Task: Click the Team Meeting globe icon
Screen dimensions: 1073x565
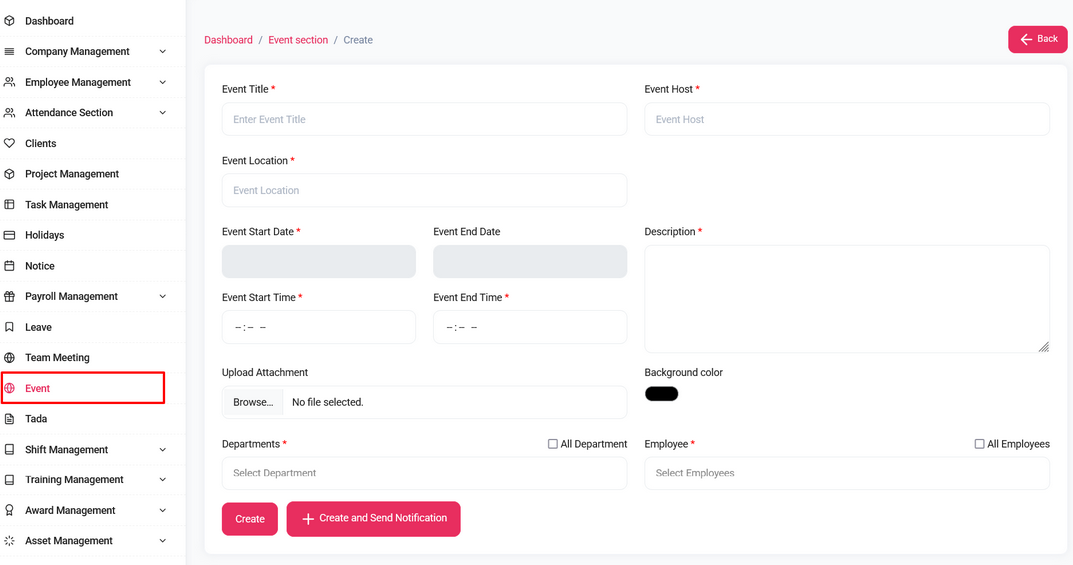Action: [x=10, y=358]
